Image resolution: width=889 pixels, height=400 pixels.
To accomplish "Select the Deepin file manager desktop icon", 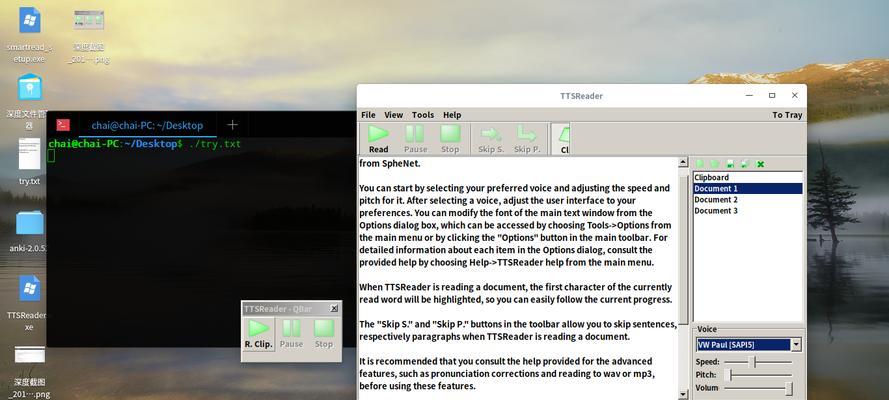I will coord(29,102).
